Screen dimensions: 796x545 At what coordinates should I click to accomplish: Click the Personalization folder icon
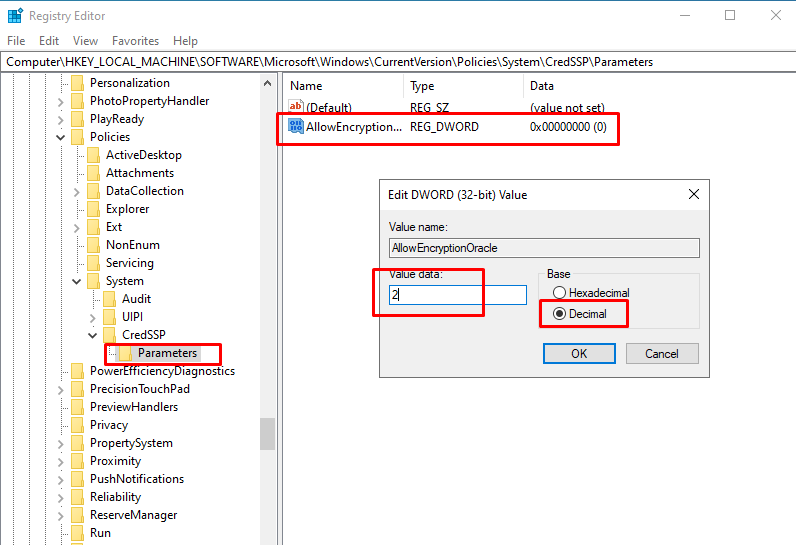pos(78,83)
